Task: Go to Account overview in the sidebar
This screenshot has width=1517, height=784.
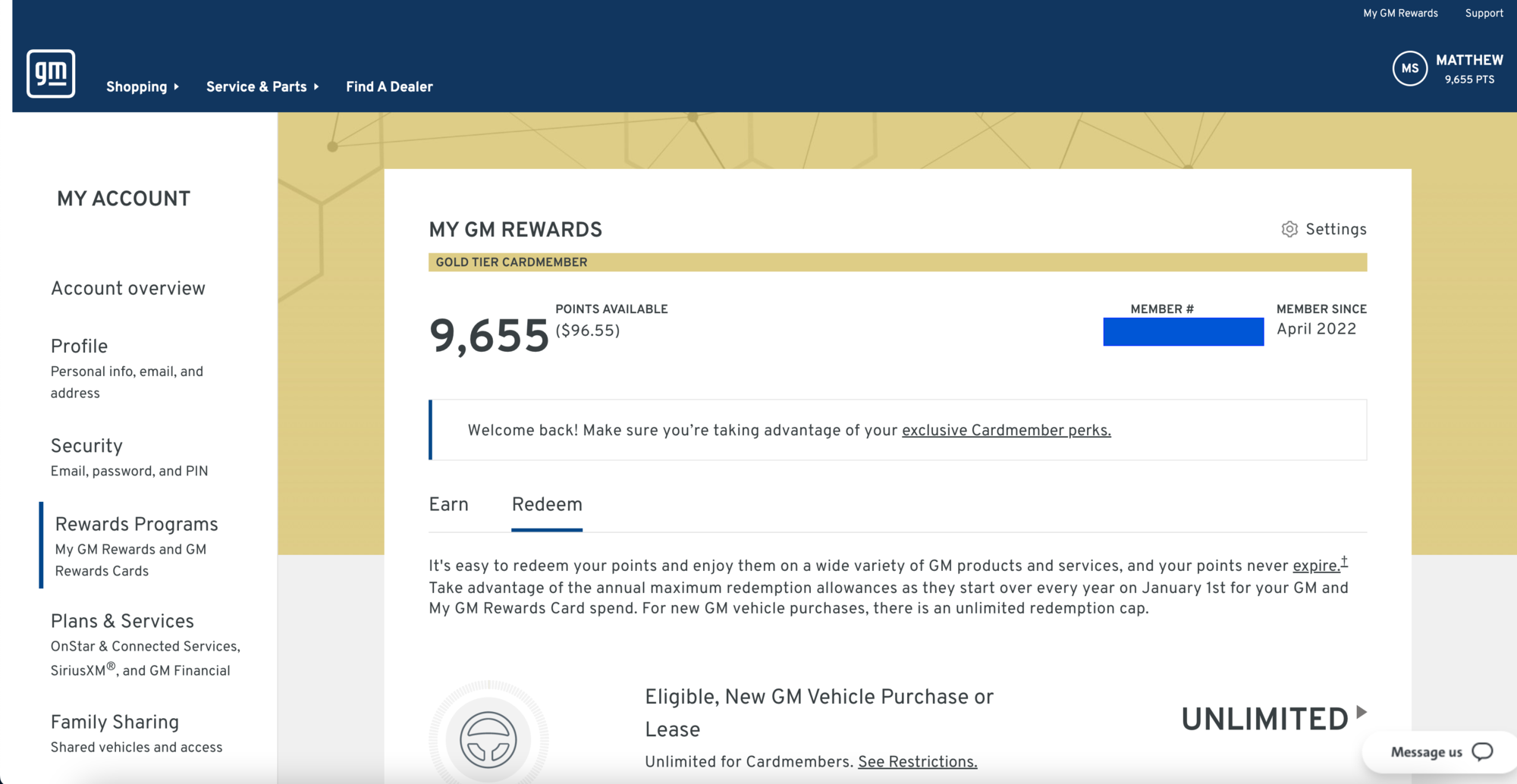Action: coord(128,288)
